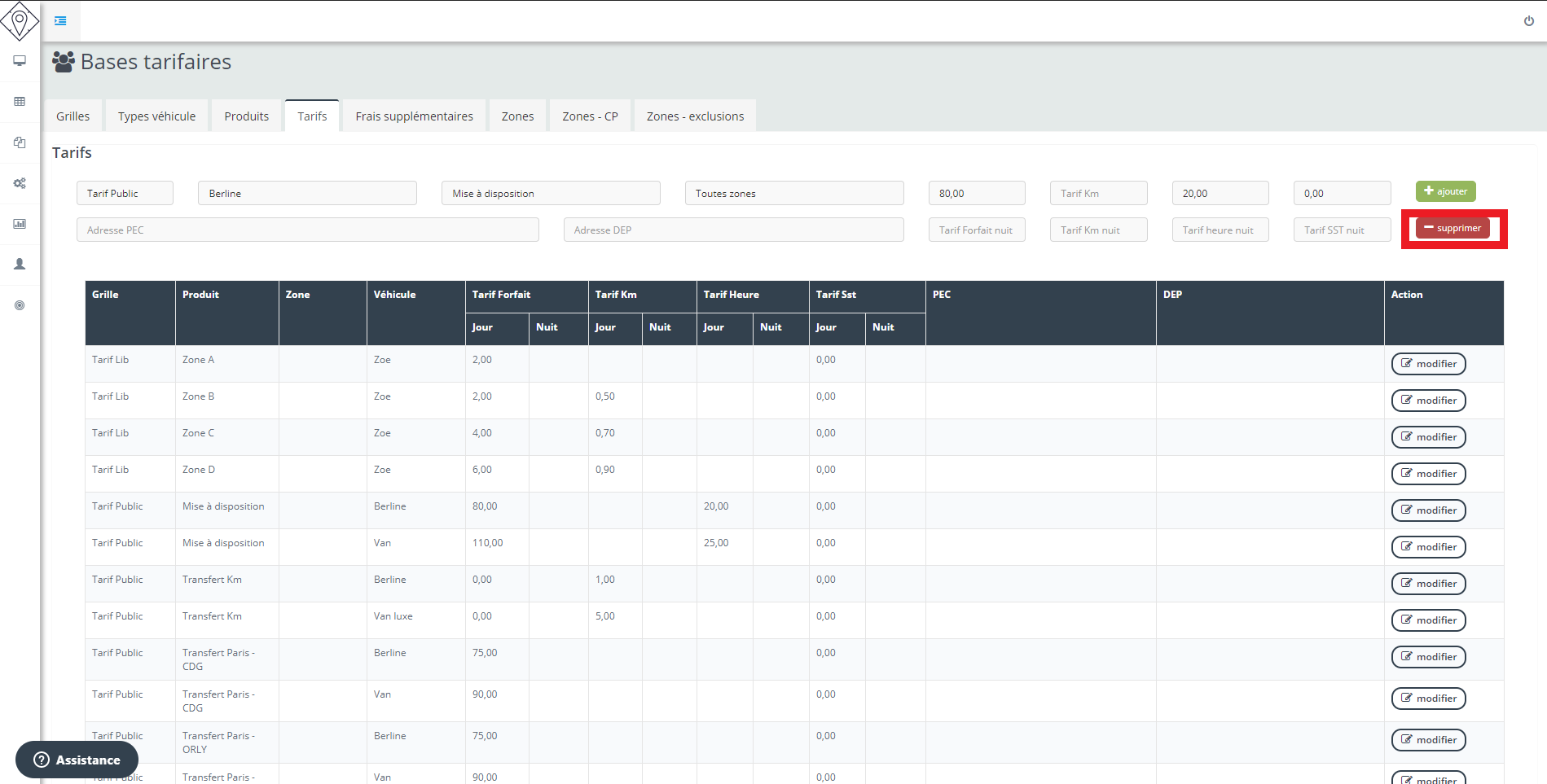Click the user profile sidebar icon
1547x784 pixels.
click(20, 265)
